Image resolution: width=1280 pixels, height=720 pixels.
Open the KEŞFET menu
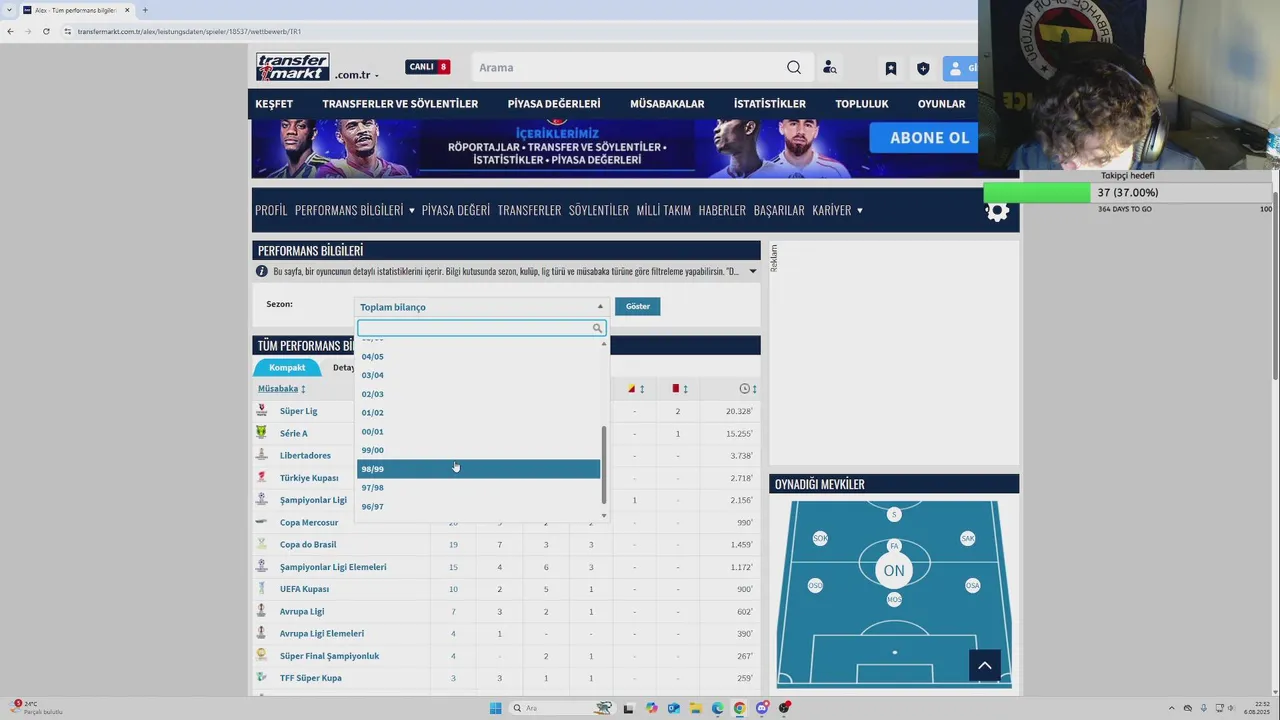click(274, 104)
